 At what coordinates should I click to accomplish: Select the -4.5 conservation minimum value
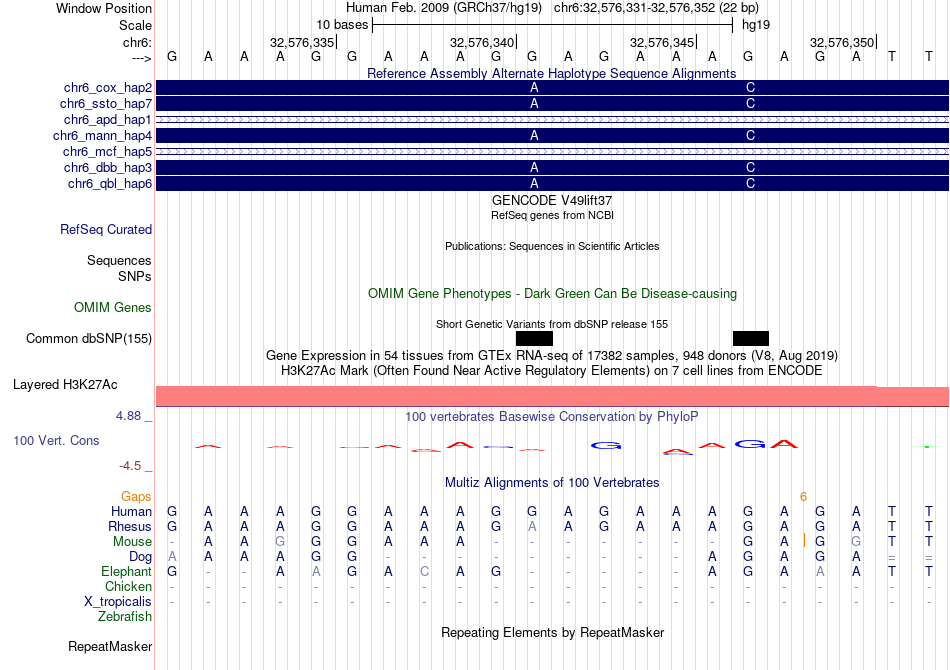130,466
